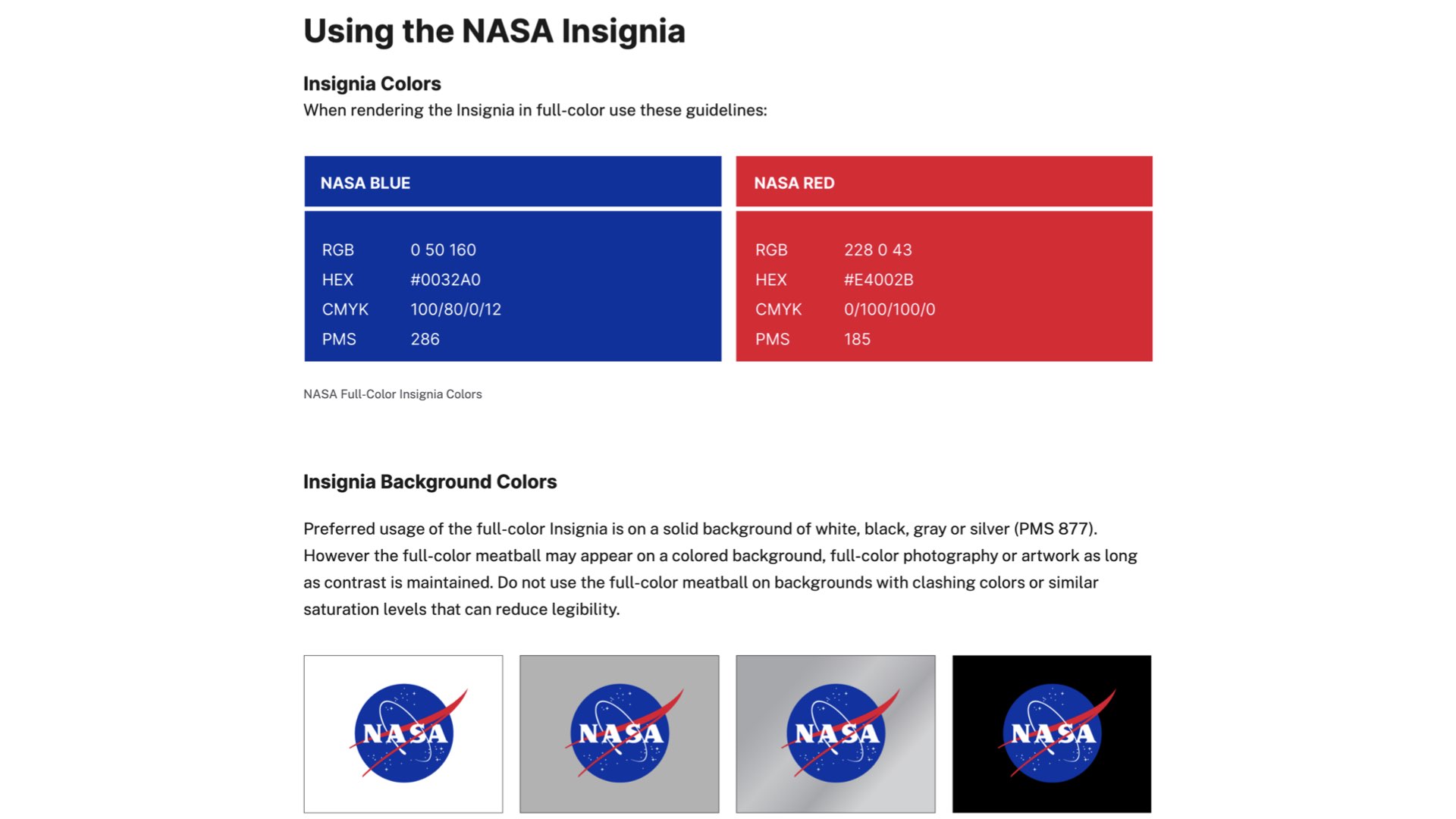Click the red CMYK value 0/100/100/0
The image size is (1456, 819).
click(x=890, y=309)
